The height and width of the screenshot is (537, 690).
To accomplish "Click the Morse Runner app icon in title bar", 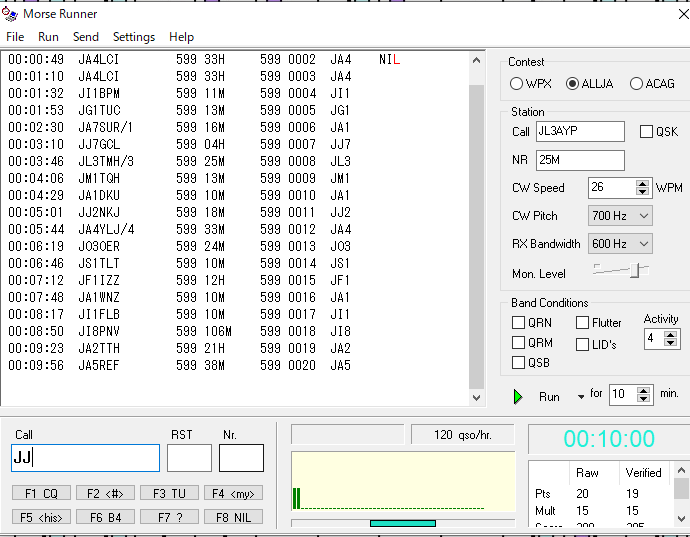I will coord(10,14).
